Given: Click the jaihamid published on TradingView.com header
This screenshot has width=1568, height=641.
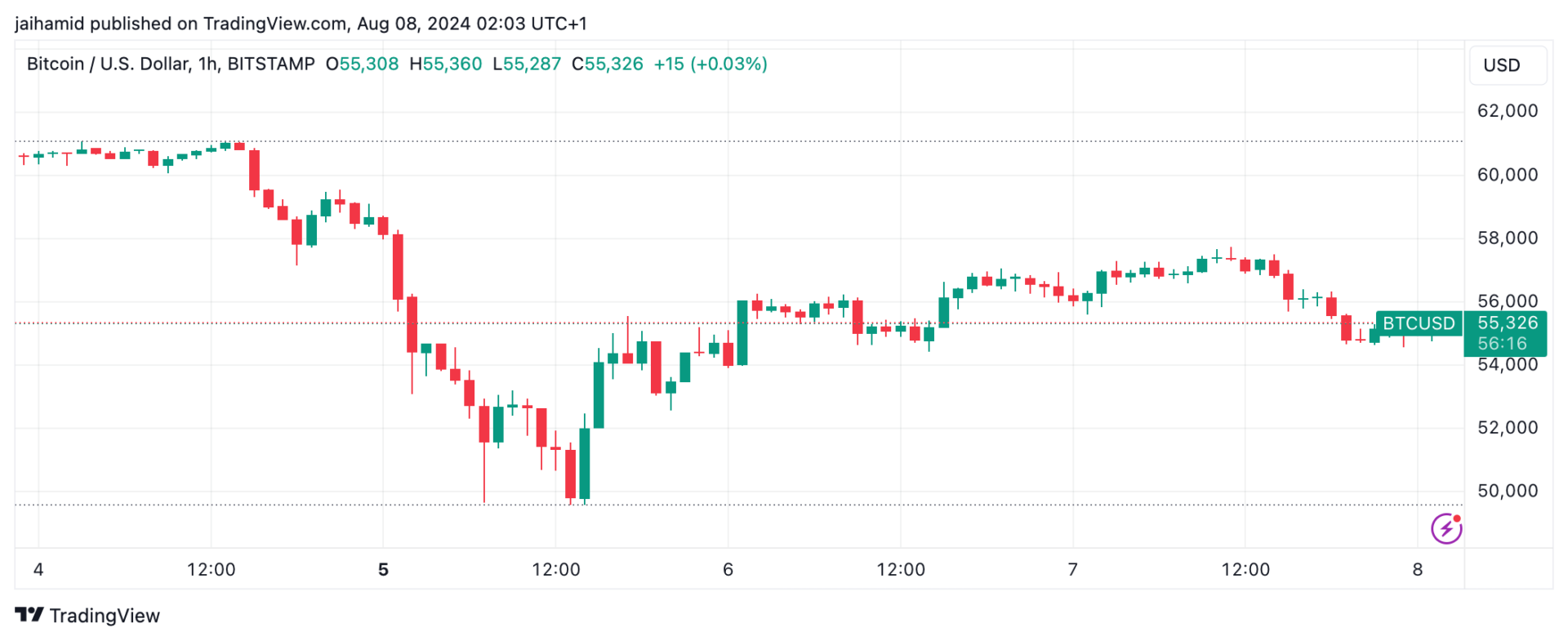Looking at the screenshot, I should tap(301, 24).
